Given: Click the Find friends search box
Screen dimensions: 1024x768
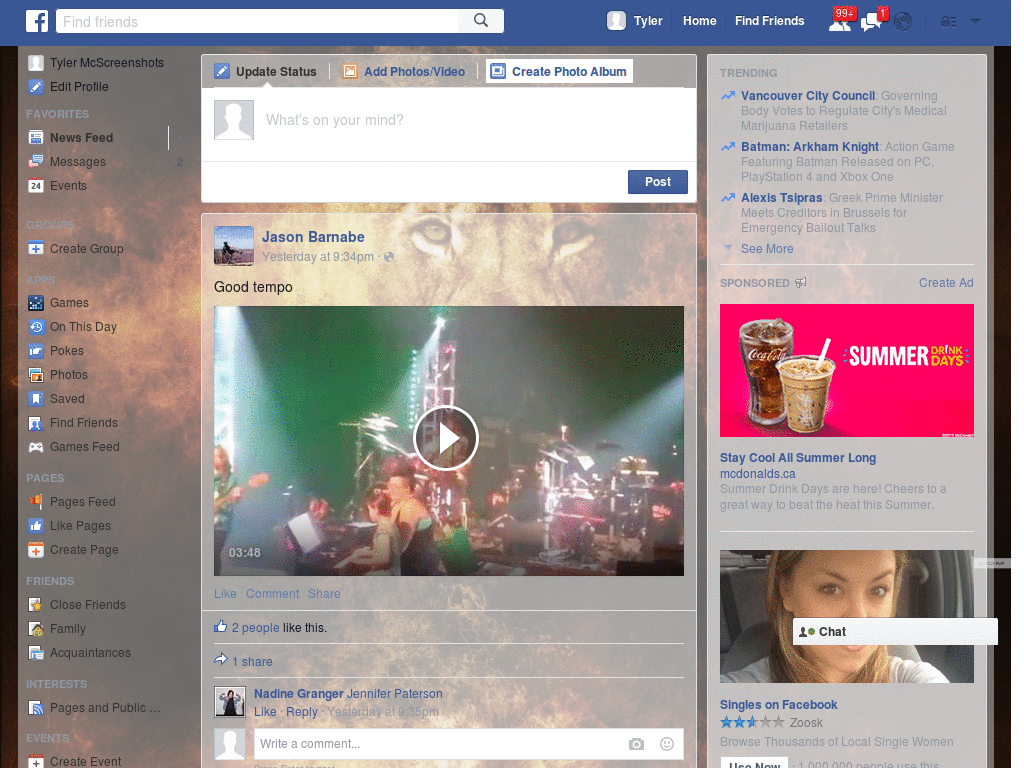Looking at the screenshot, I should click(257, 21).
